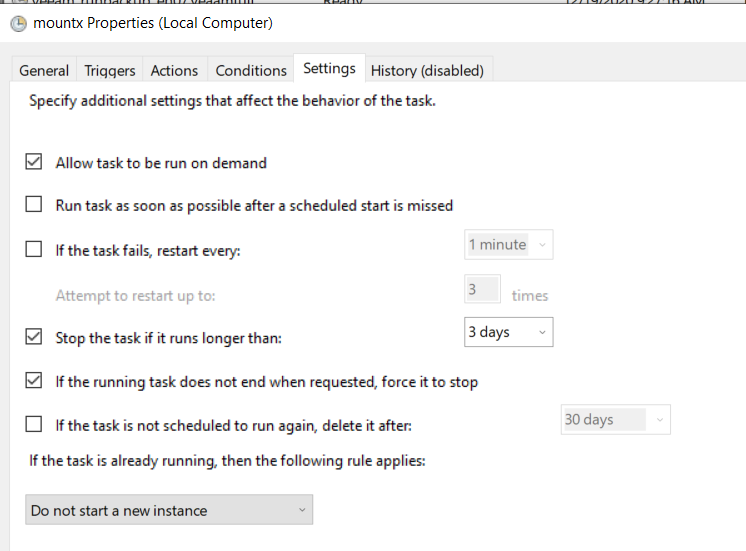The height and width of the screenshot is (551, 746).
Task: Click the 'Allow task to be run on demand' label
Action: coord(161,162)
